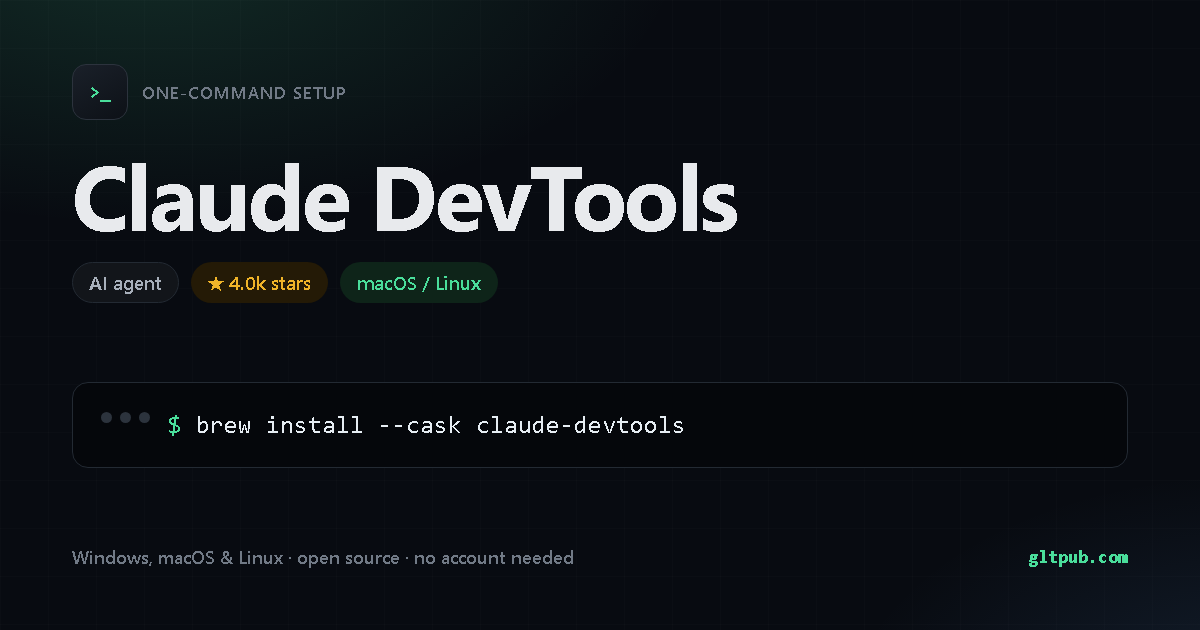
Task: Click the macOS / Linux badge
Action: 419,283
